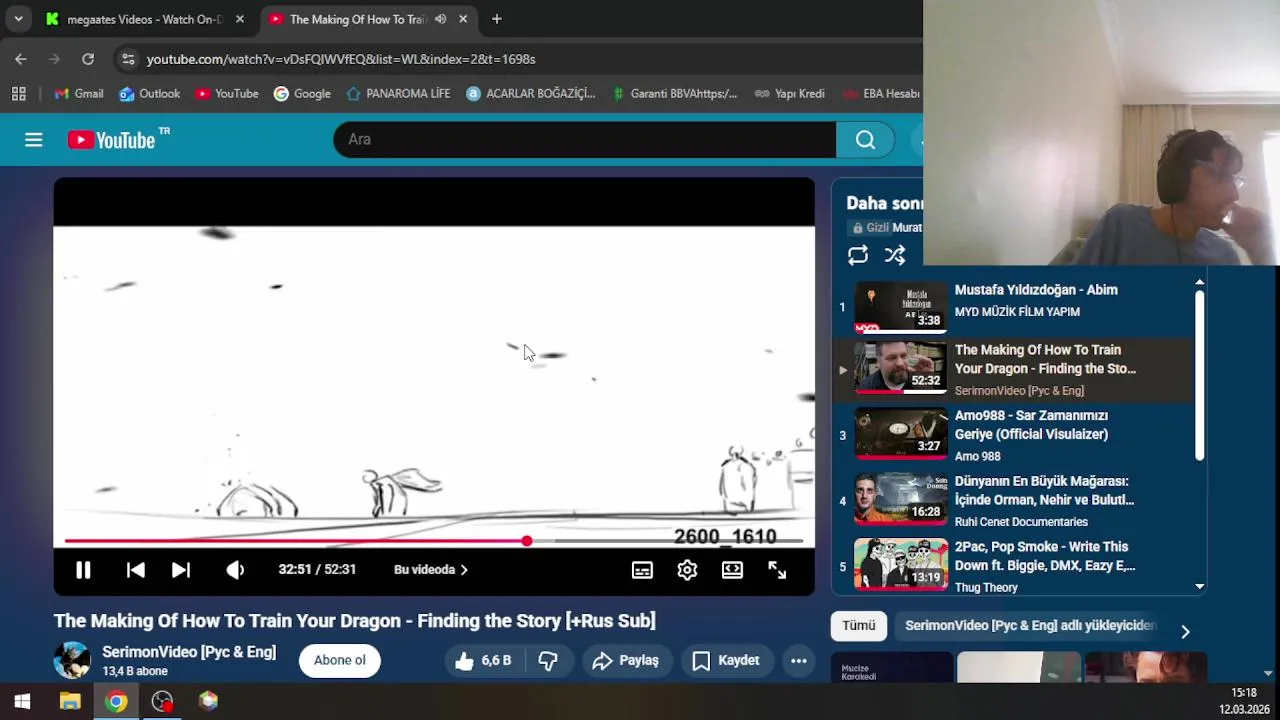1280x720 pixels.
Task: Toggle subtitles on the video player
Action: (x=642, y=570)
